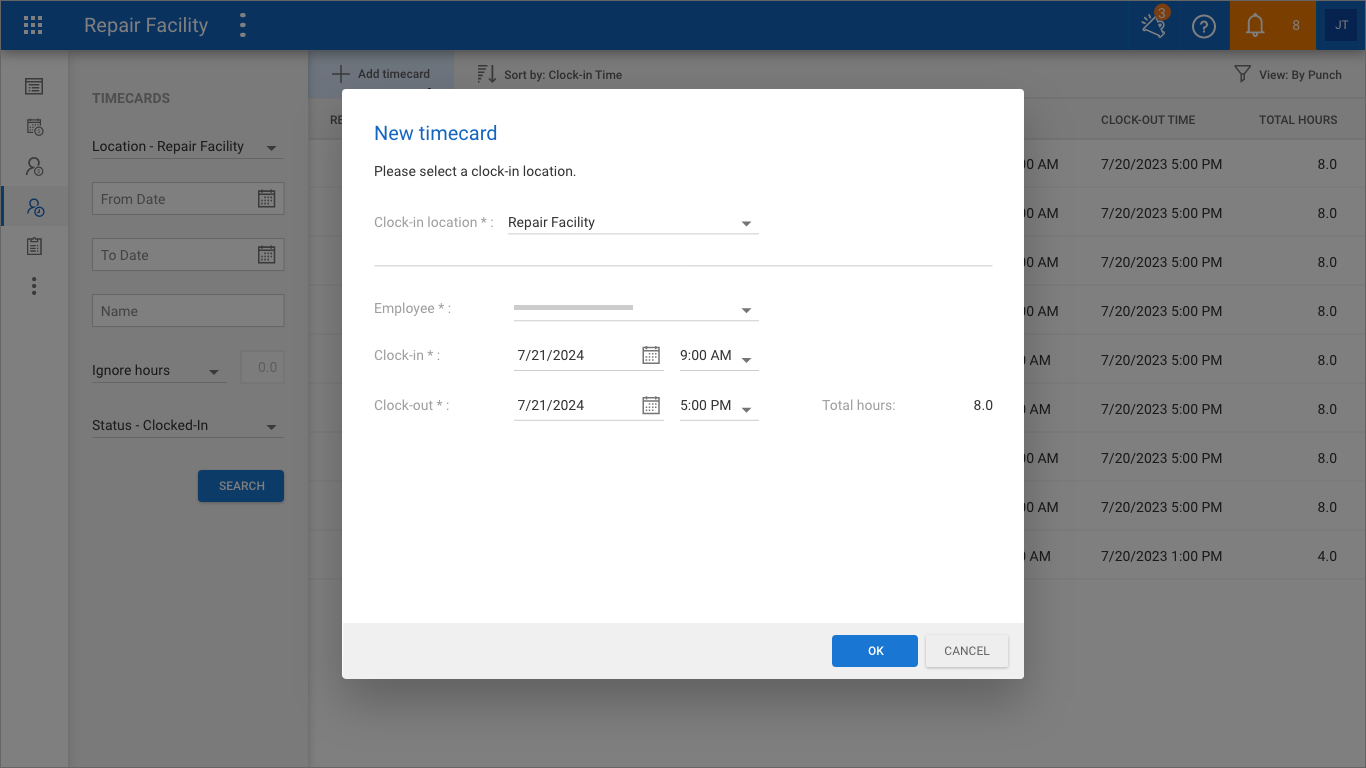
Task: Click the plus icon for Add timecard
Action: click(x=341, y=74)
